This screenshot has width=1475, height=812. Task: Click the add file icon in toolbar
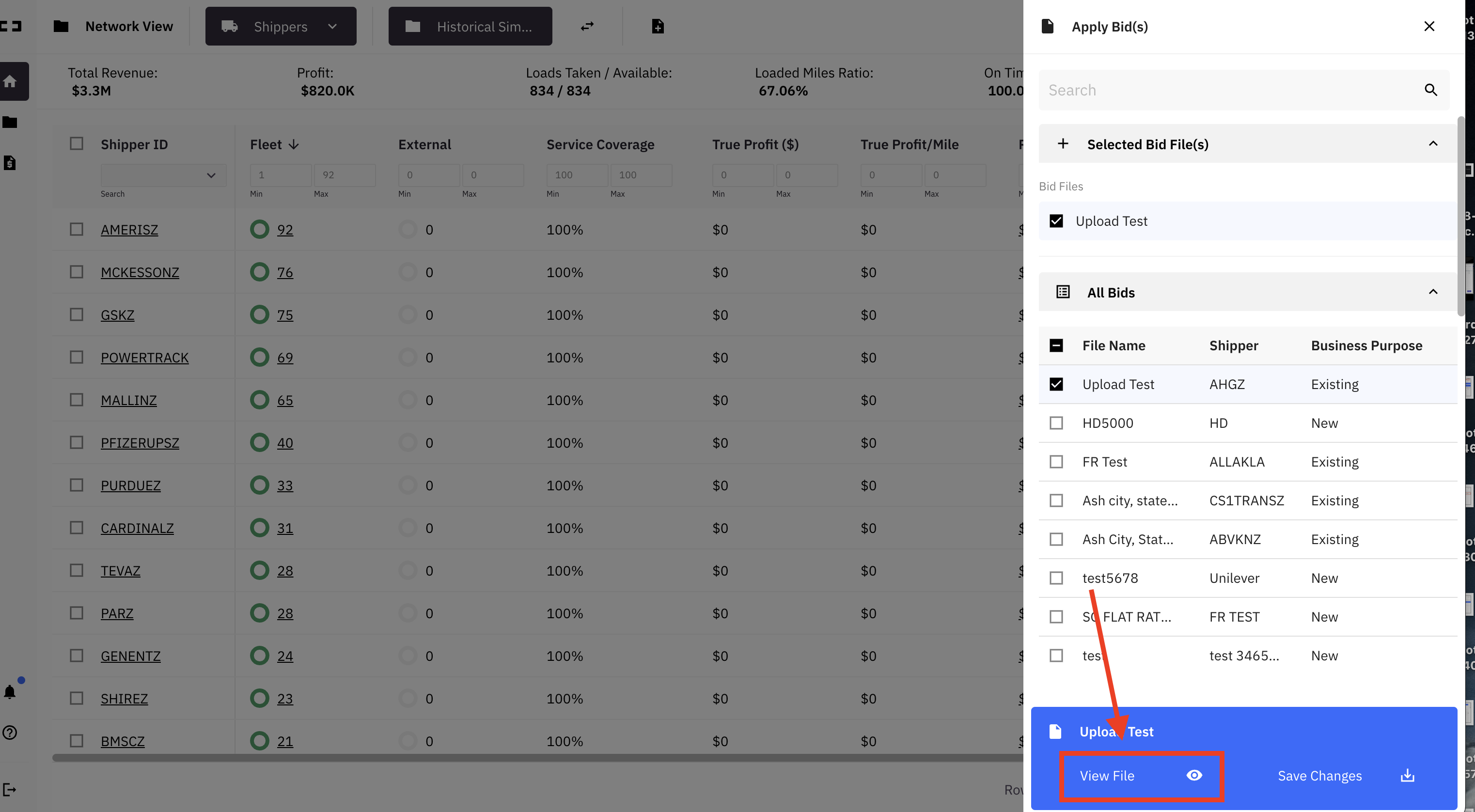point(658,26)
